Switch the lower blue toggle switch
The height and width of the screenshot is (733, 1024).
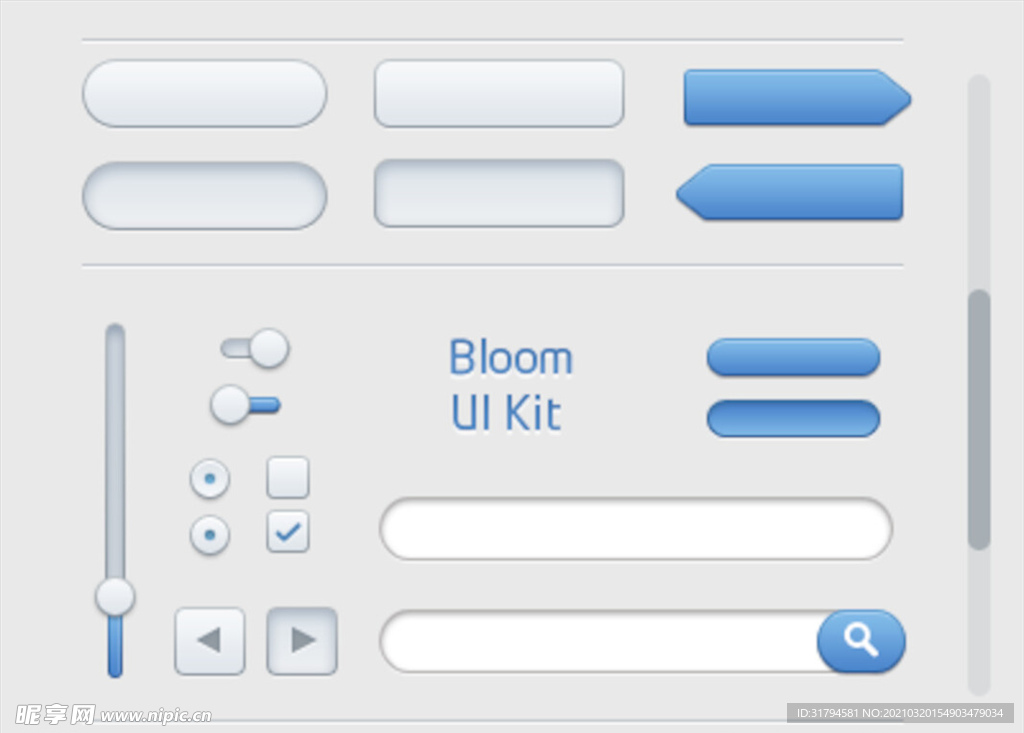(246, 405)
